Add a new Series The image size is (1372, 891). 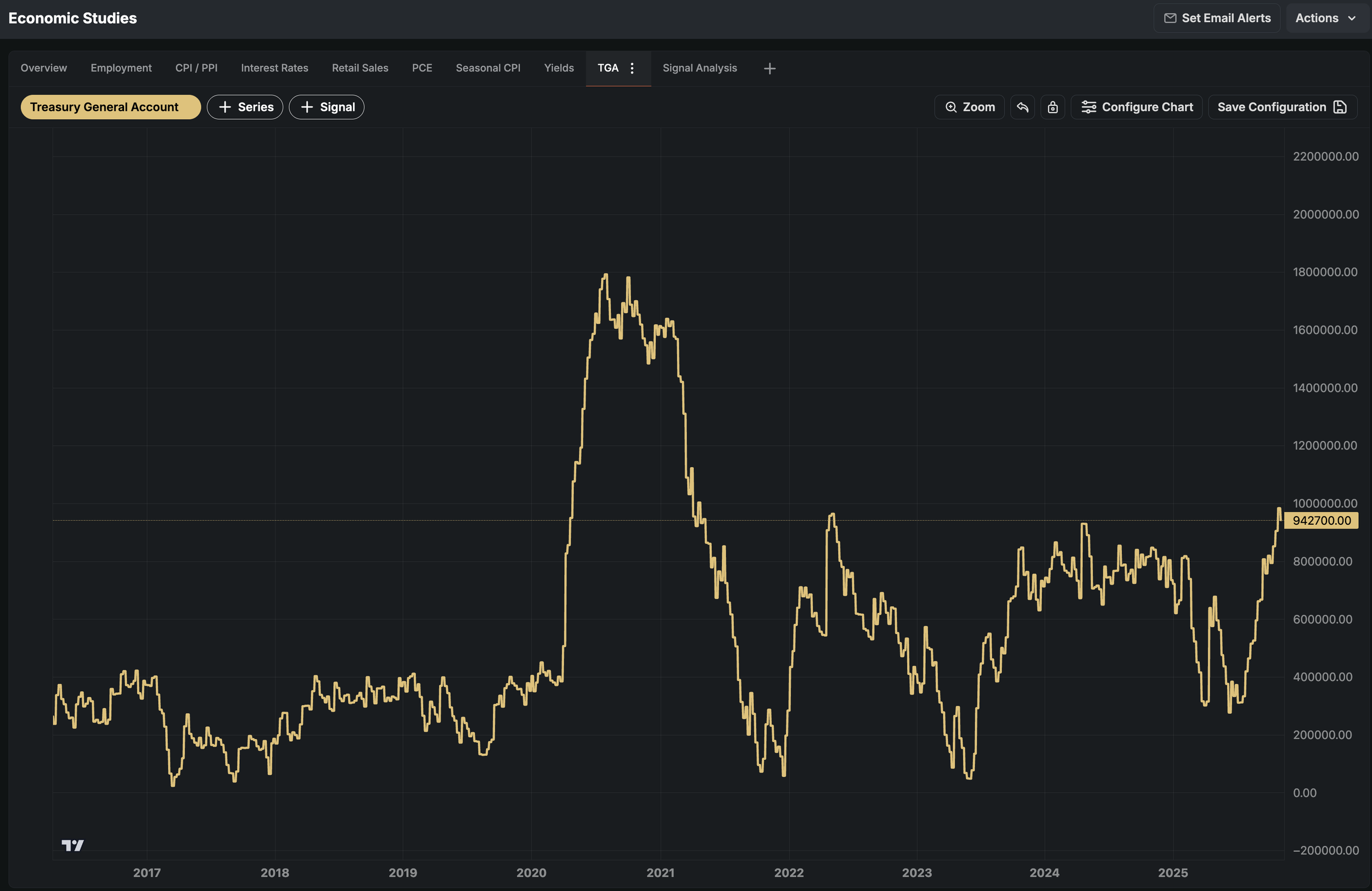coord(245,107)
